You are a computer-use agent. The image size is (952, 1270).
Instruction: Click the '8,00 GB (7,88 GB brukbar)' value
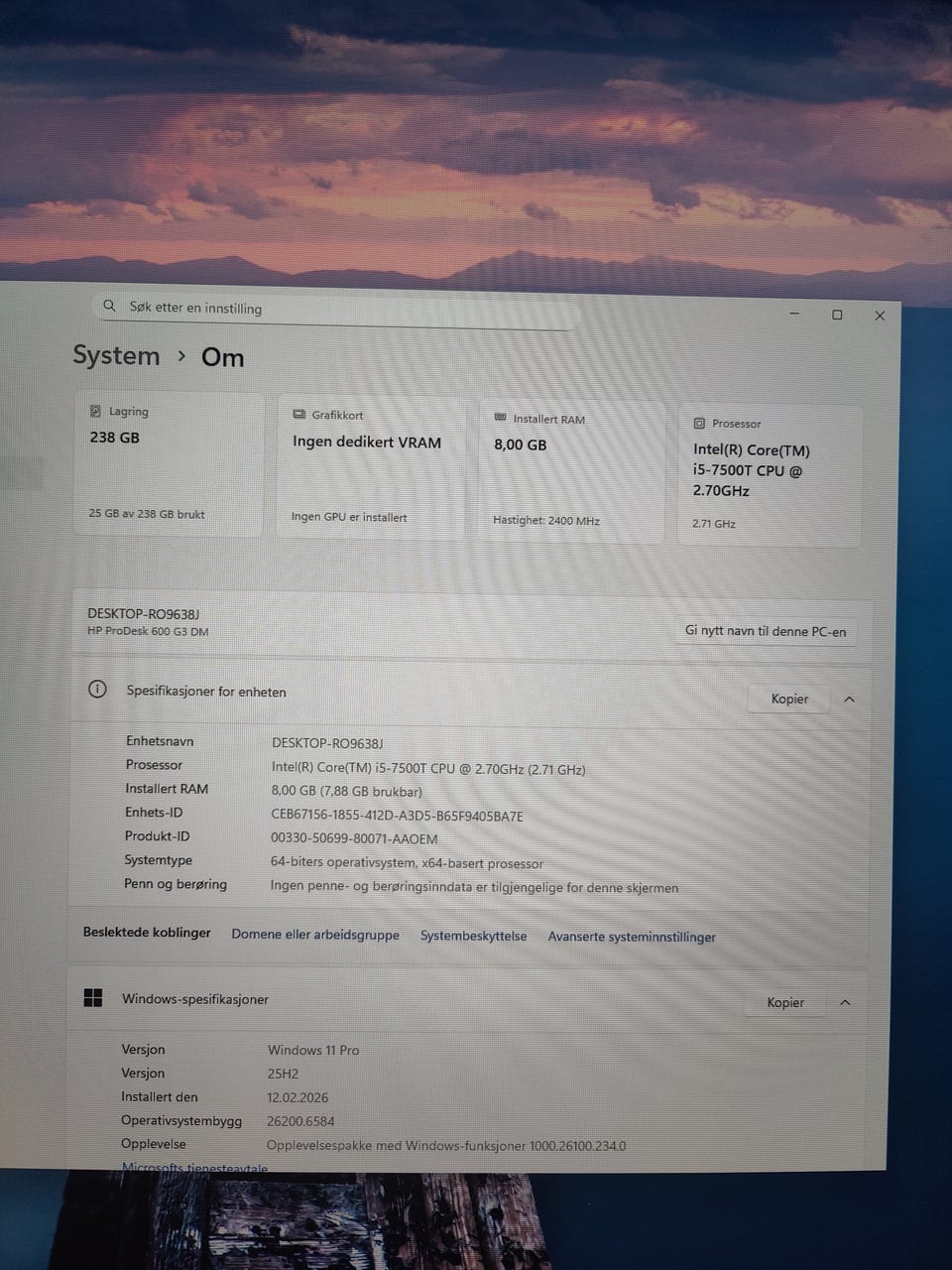(x=346, y=791)
